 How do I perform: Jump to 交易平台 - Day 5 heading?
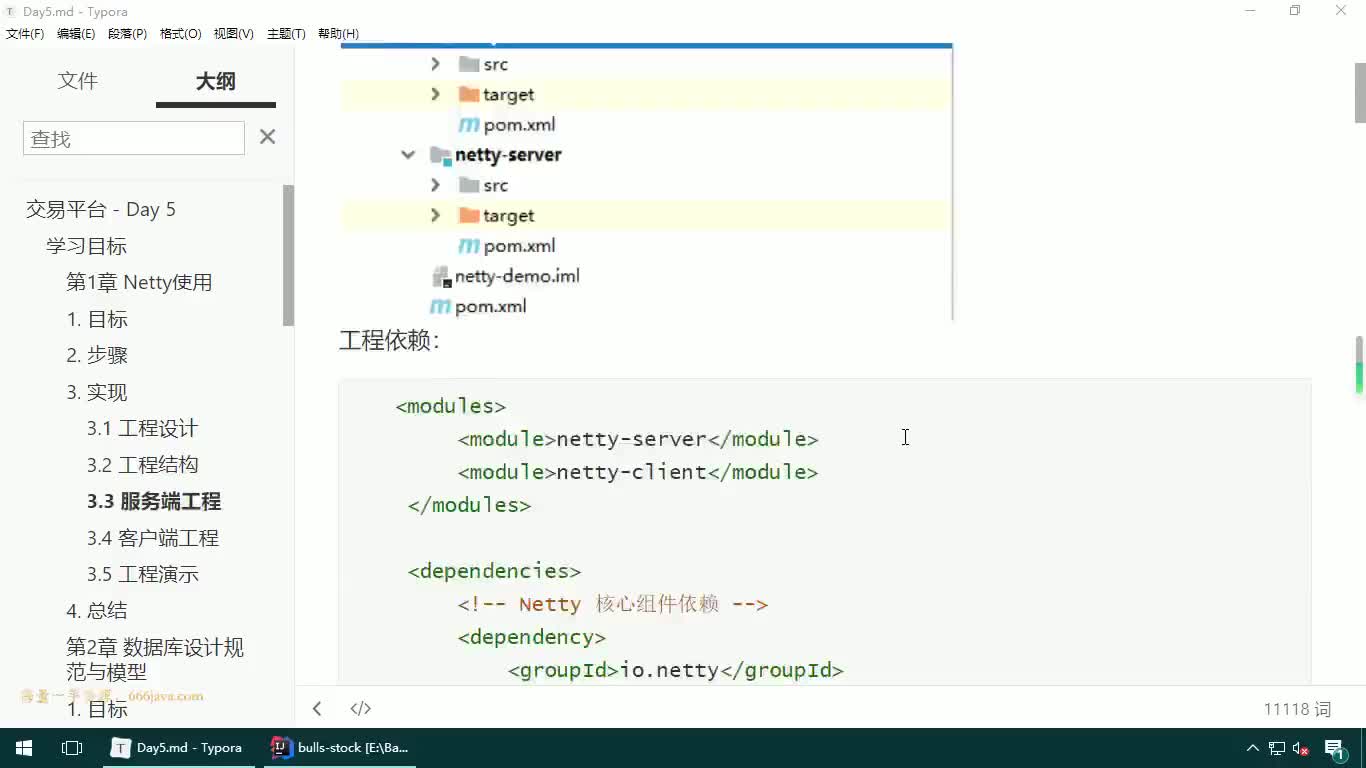coord(101,209)
